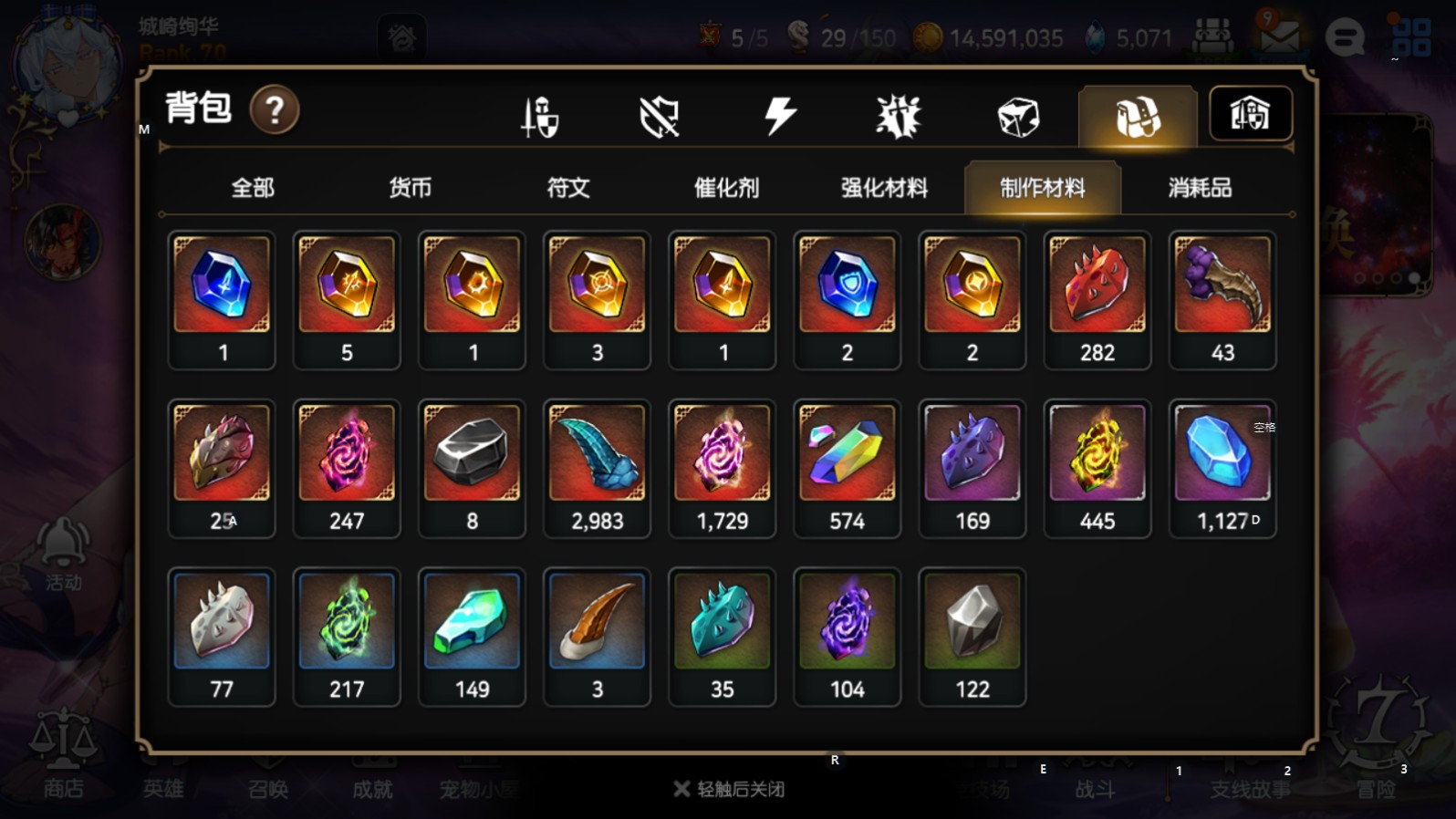Select the rainbow crystal with 574

pyautogui.click(x=848, y=469)
